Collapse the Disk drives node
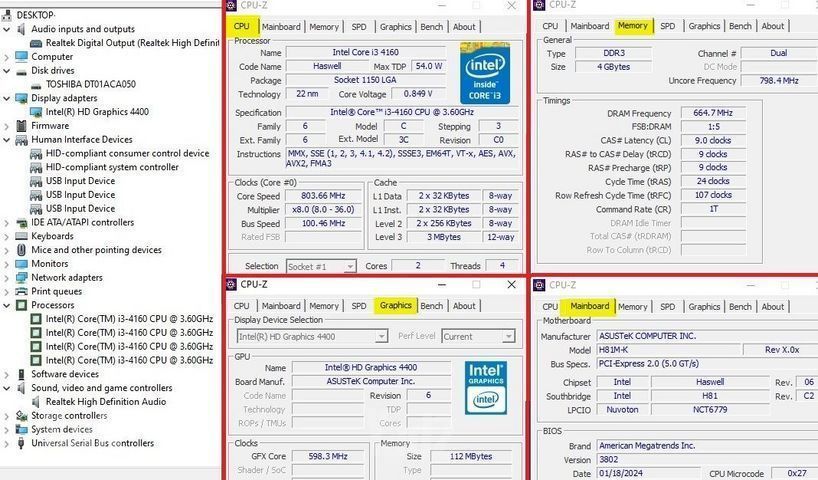 [x=7, y=70]
